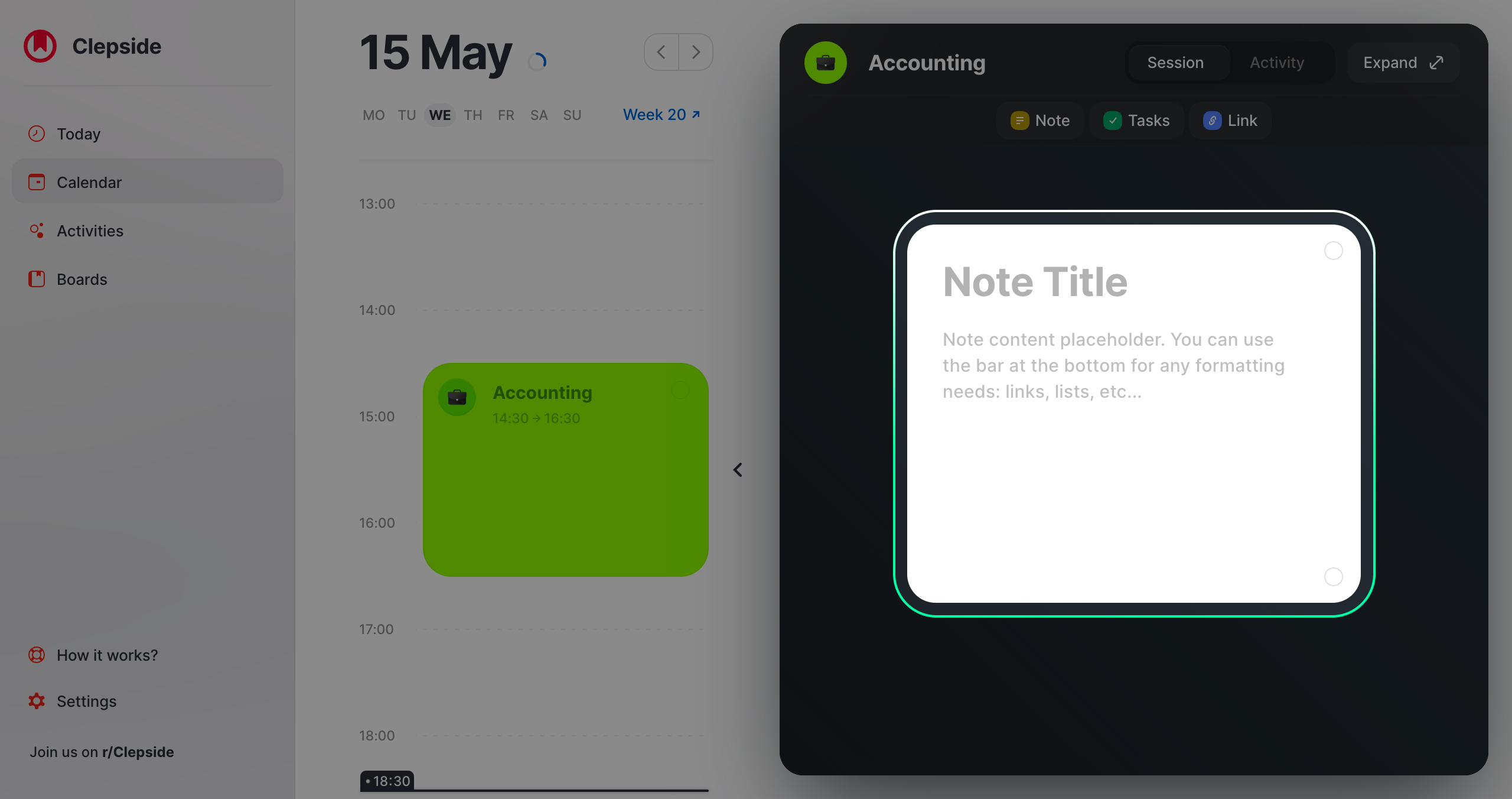Toggle the Session view
Image resolution: width=1512 pixels, height=799 pixels.
tap(1175, 63)
